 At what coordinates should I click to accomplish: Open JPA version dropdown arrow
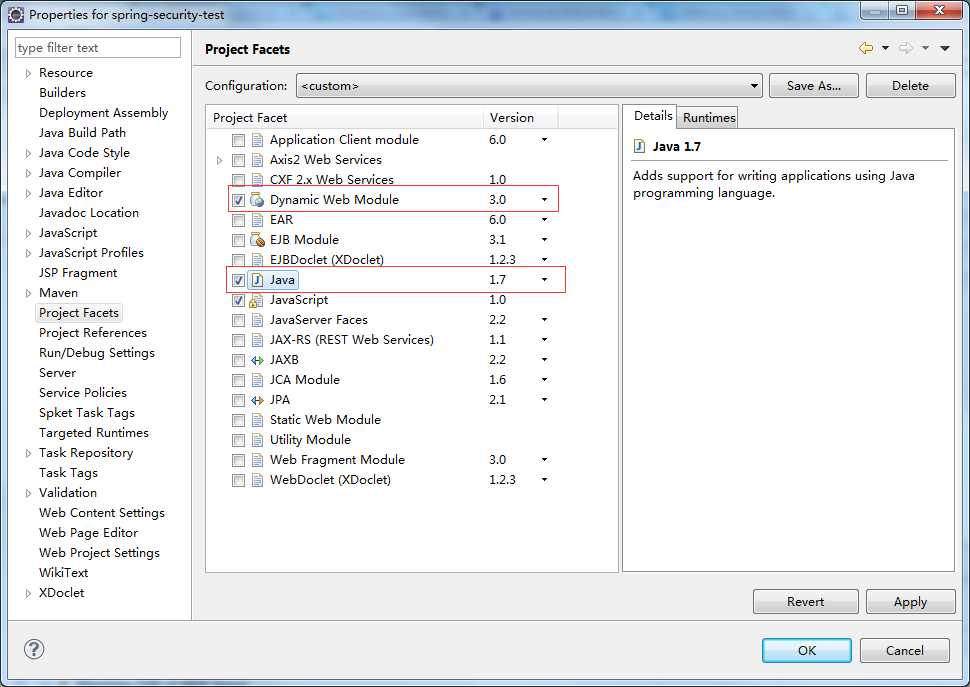click(544, 399)
